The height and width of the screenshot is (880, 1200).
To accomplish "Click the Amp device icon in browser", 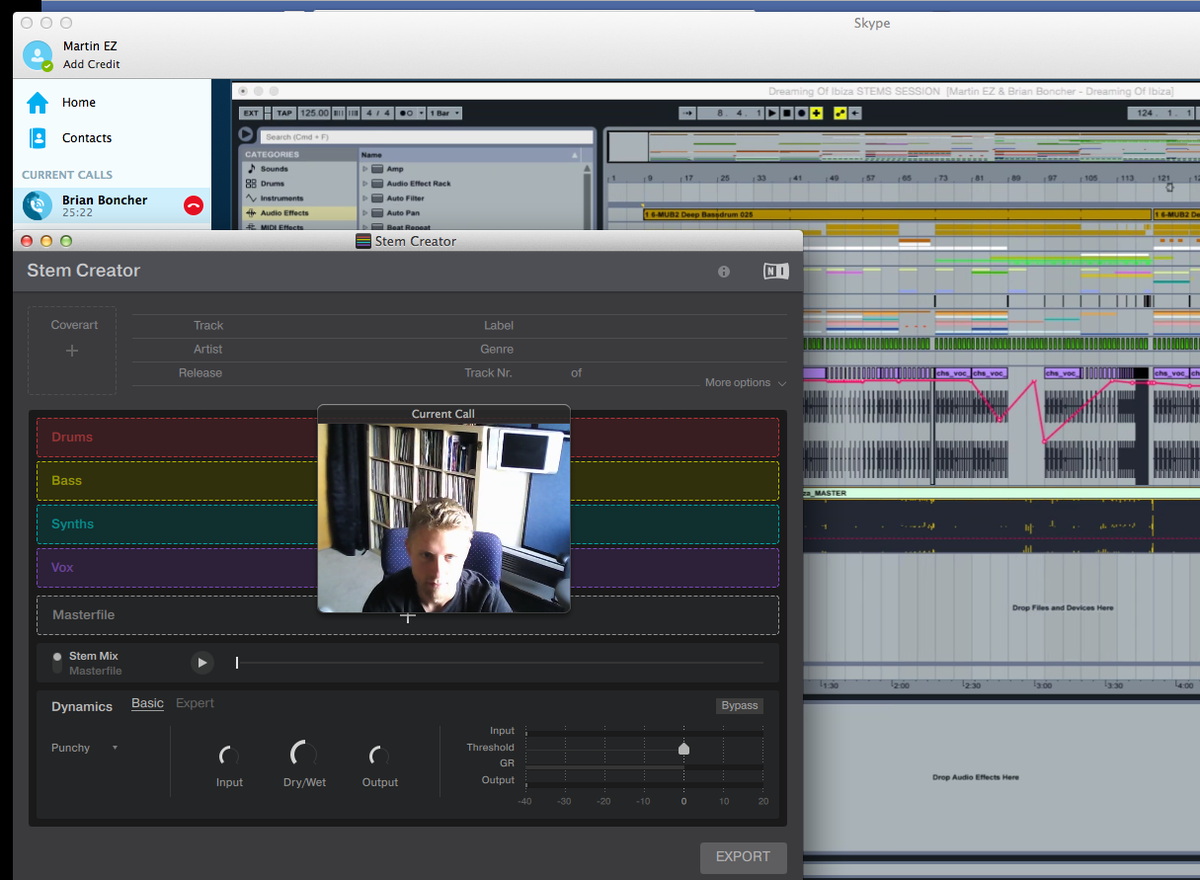I will pyautogui.click(x=379, y=169).
